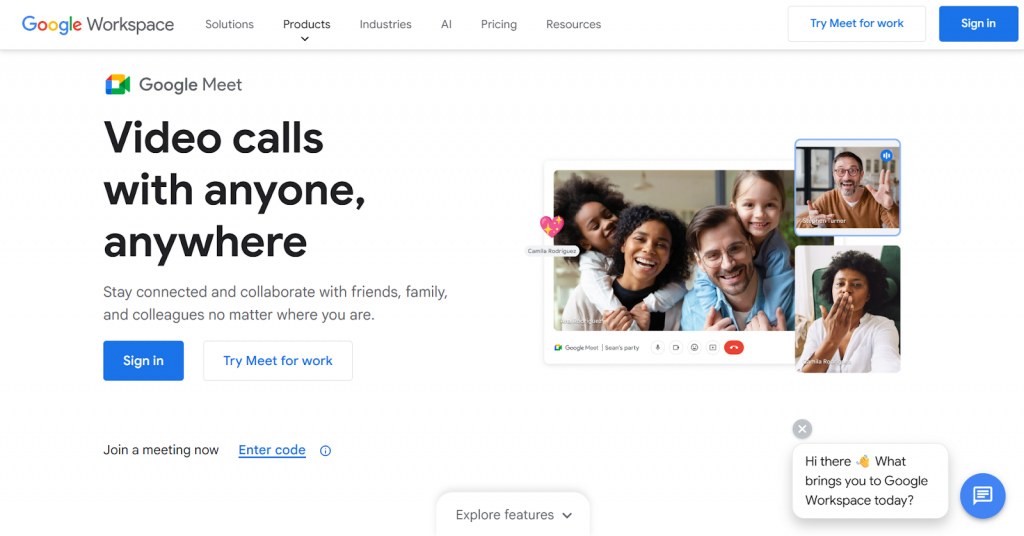This screenshot has width=1024, height=536.
Task: Click the video tile of man waving
Action: (x=848, y=187)
